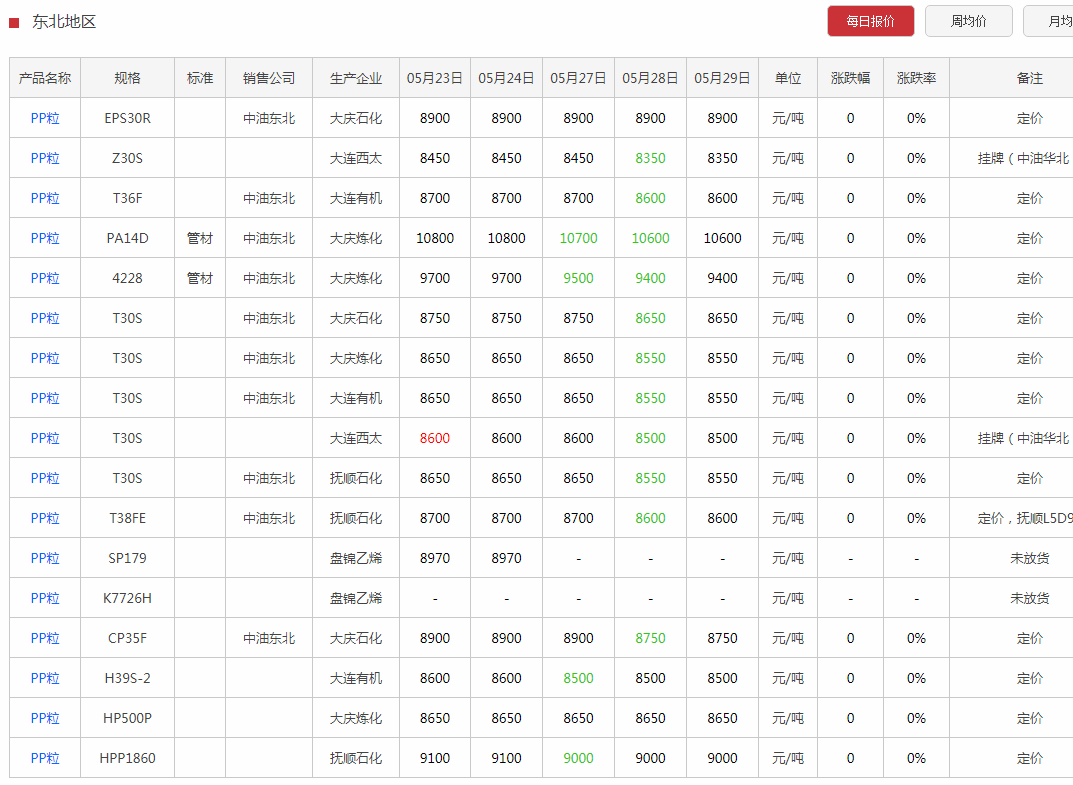This screenshot has height=785, width=1073.
Task: Click the 标准 column header
Action: point(200,78)
